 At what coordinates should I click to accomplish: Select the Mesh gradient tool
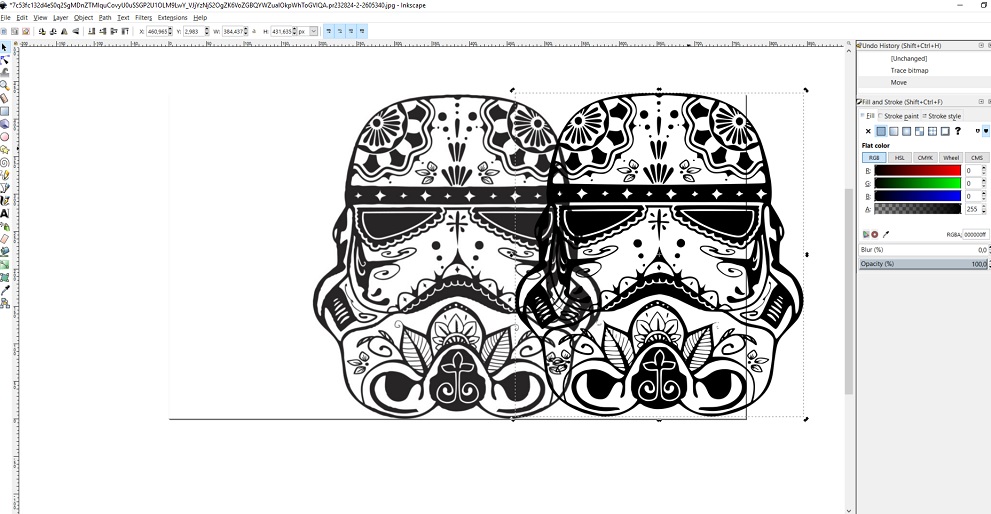(x=5, y=278)
